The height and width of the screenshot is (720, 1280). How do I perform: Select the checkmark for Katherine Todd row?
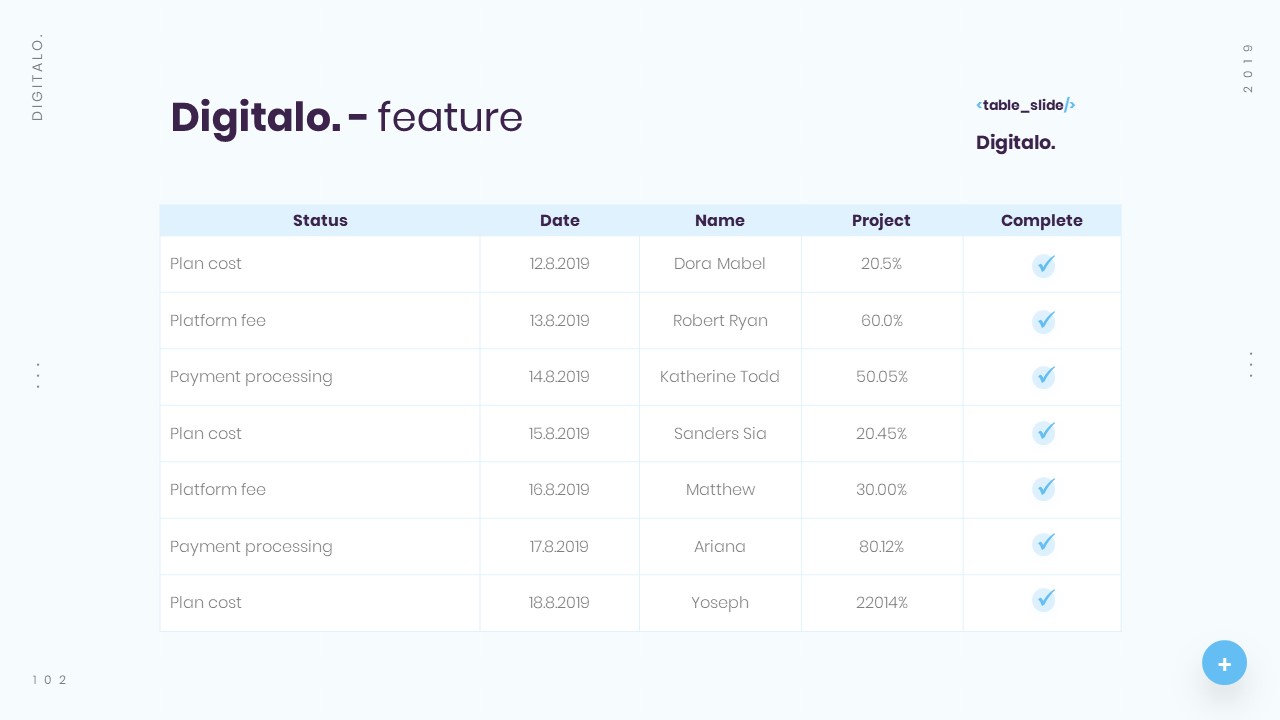(1043, 377)
